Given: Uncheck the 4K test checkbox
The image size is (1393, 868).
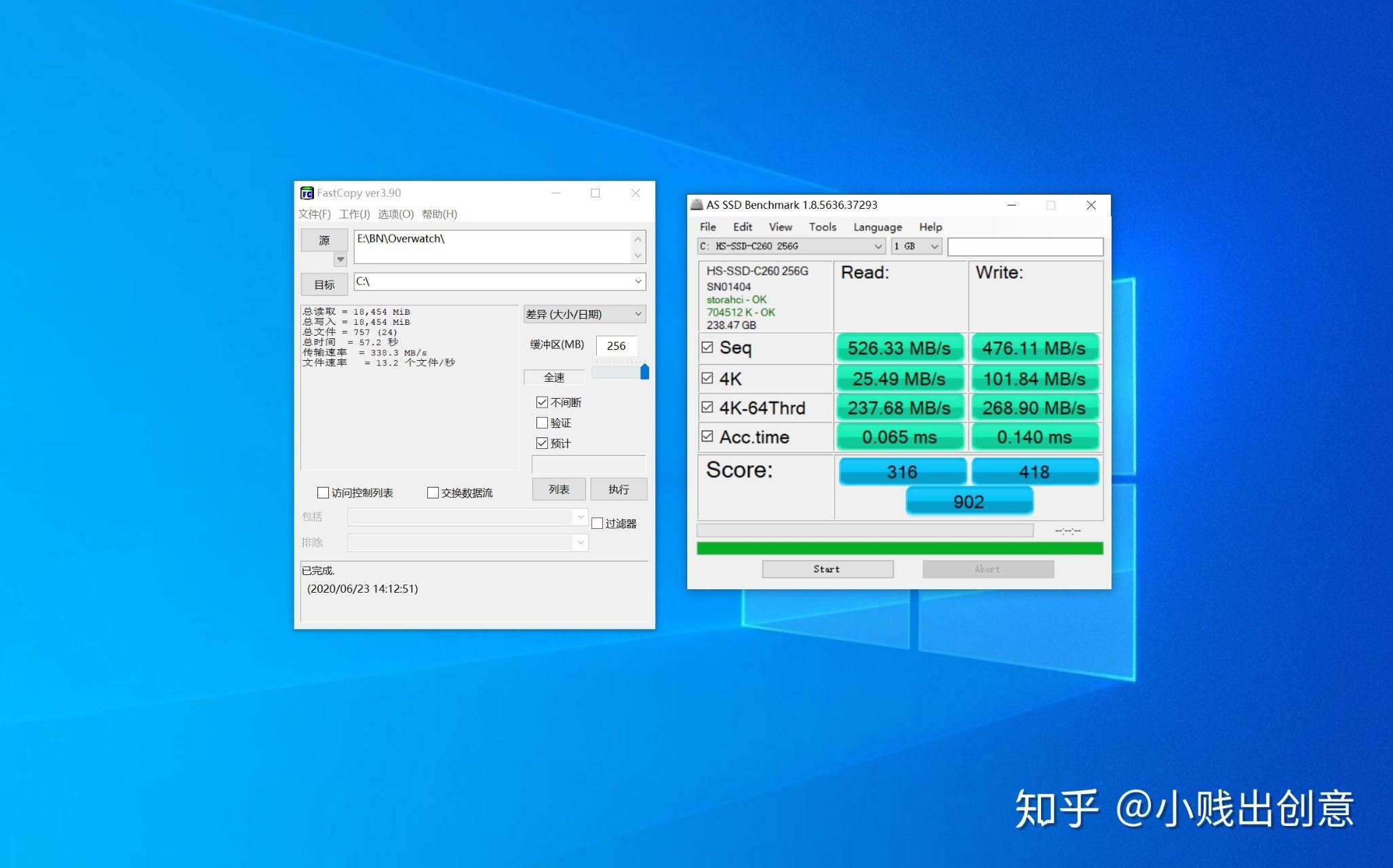Looking at the screenshot, I should pos(707,378).
